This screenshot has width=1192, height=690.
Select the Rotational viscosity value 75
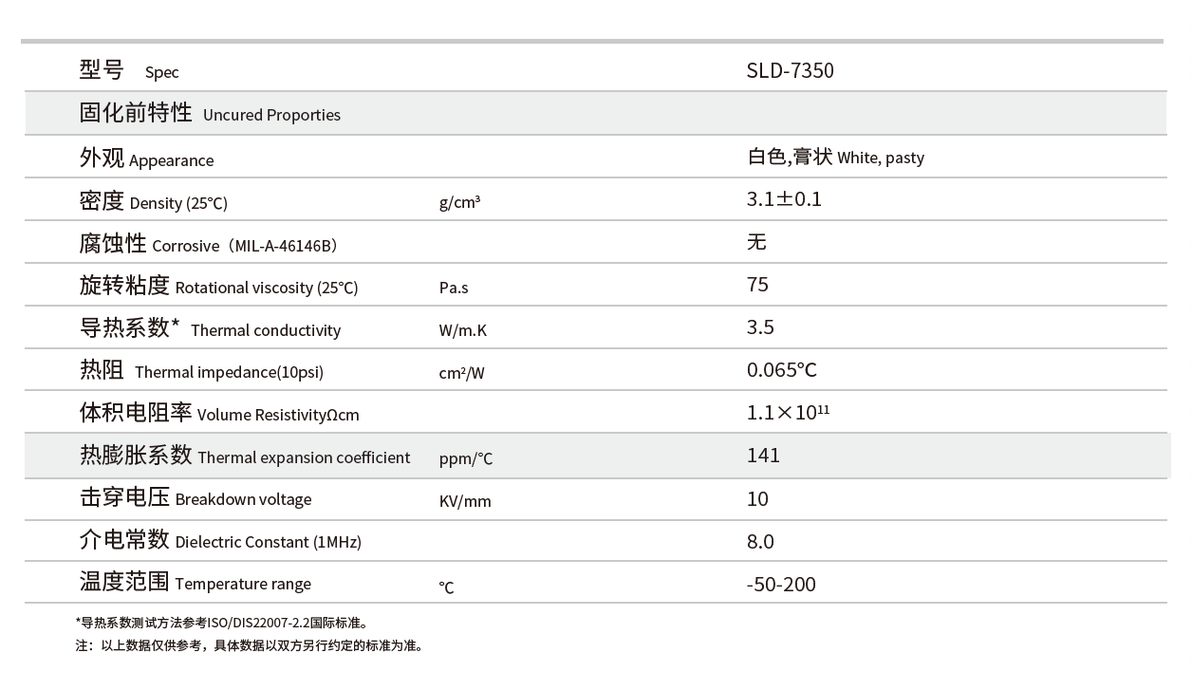tap(757, 285)
